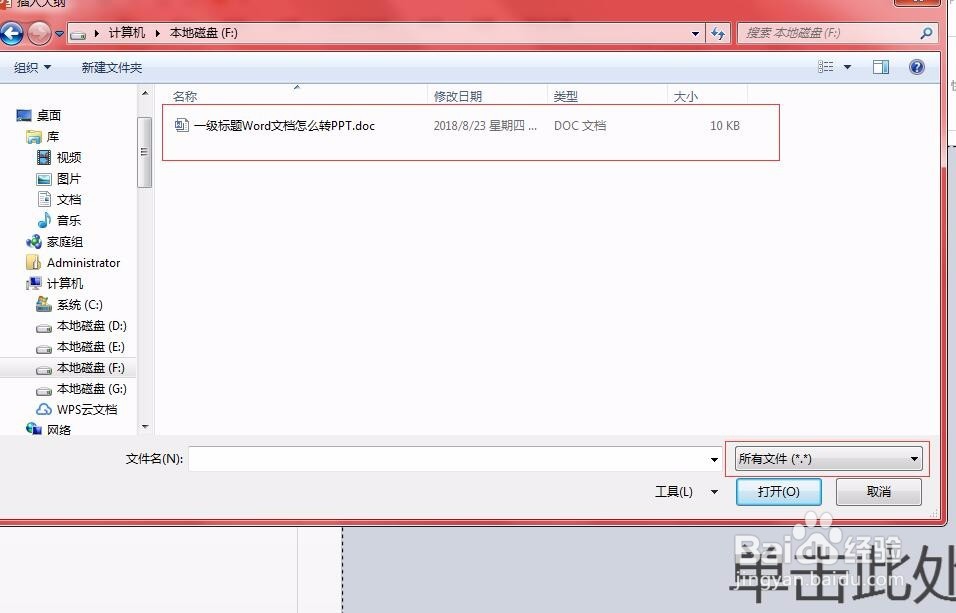Open 文档 library
The image size is (956, 613).
tap(69, 199)
